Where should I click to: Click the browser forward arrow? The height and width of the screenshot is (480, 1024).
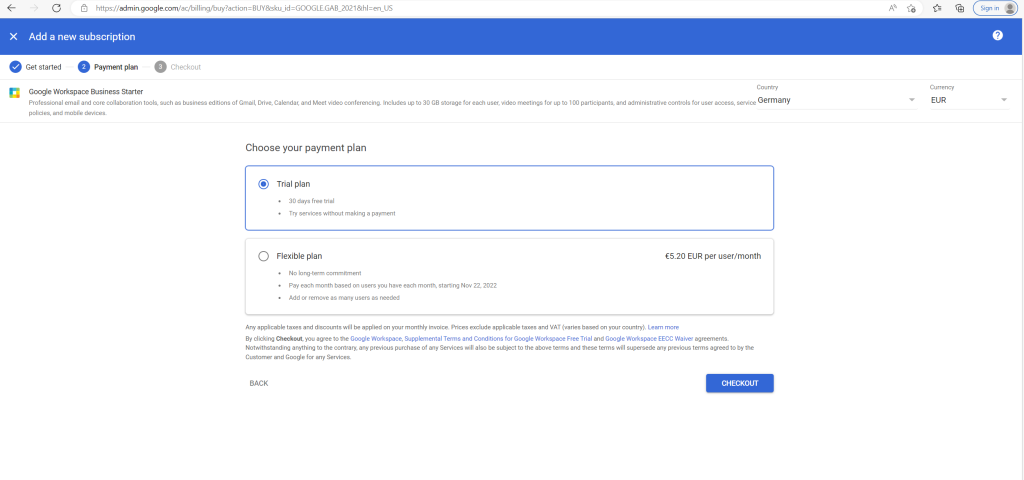34,8
